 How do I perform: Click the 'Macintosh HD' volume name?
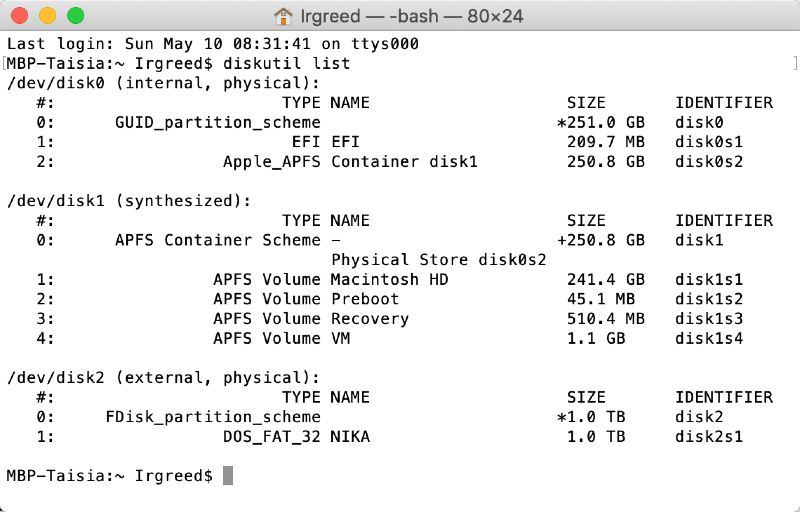(x=390, y=279)
